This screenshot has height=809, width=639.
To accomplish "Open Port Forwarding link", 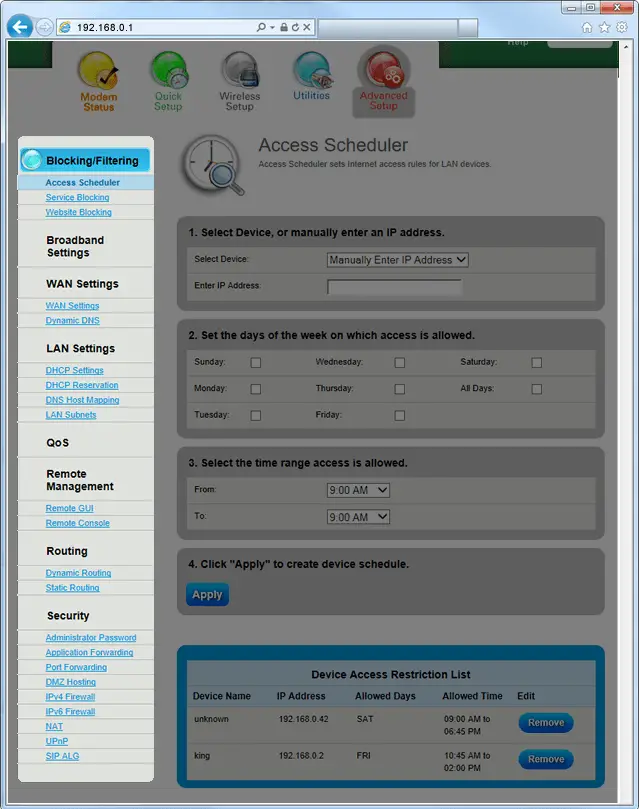I will coord(76,668).
